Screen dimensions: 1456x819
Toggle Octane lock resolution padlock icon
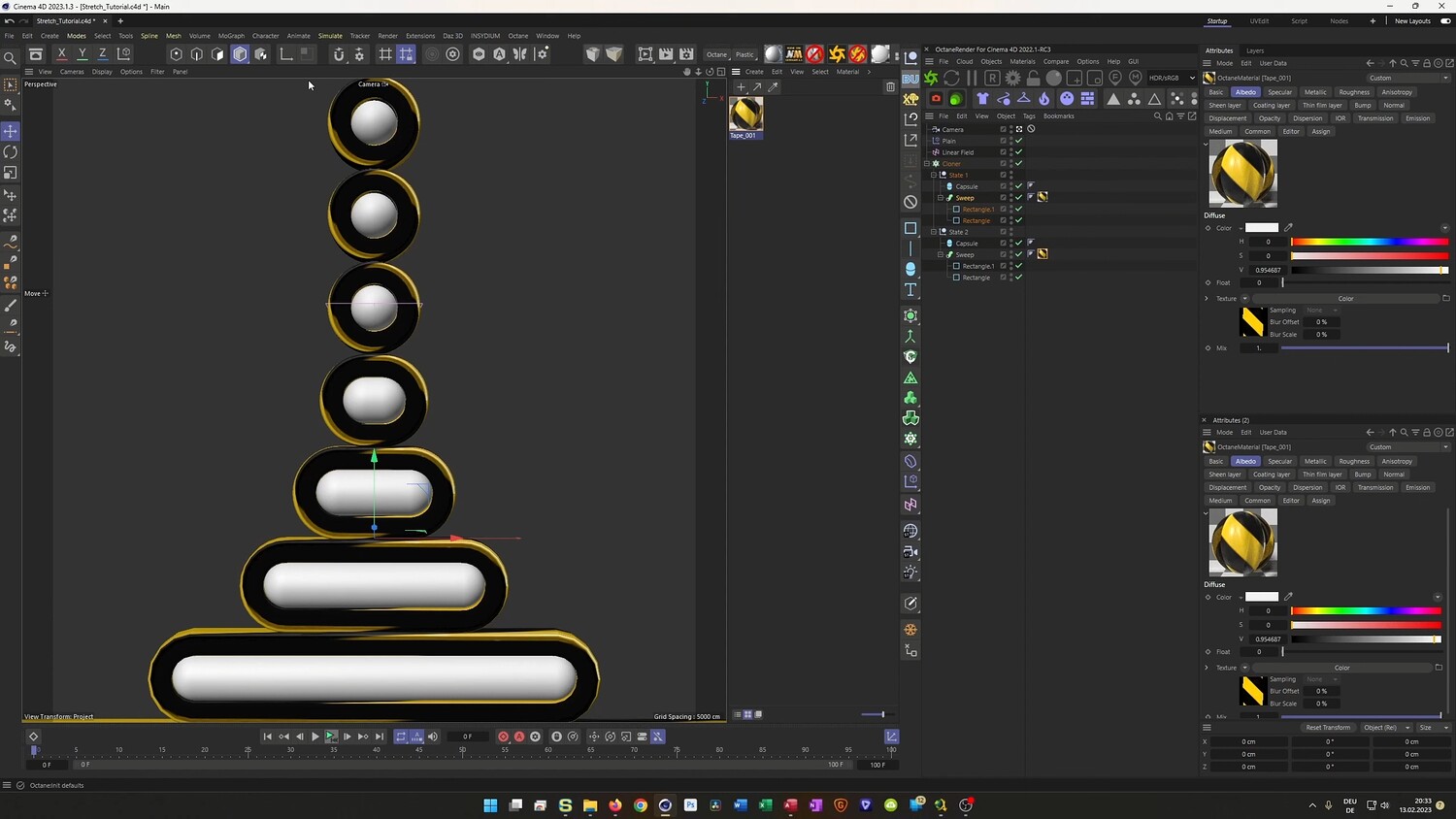[x=1033, y=78]
